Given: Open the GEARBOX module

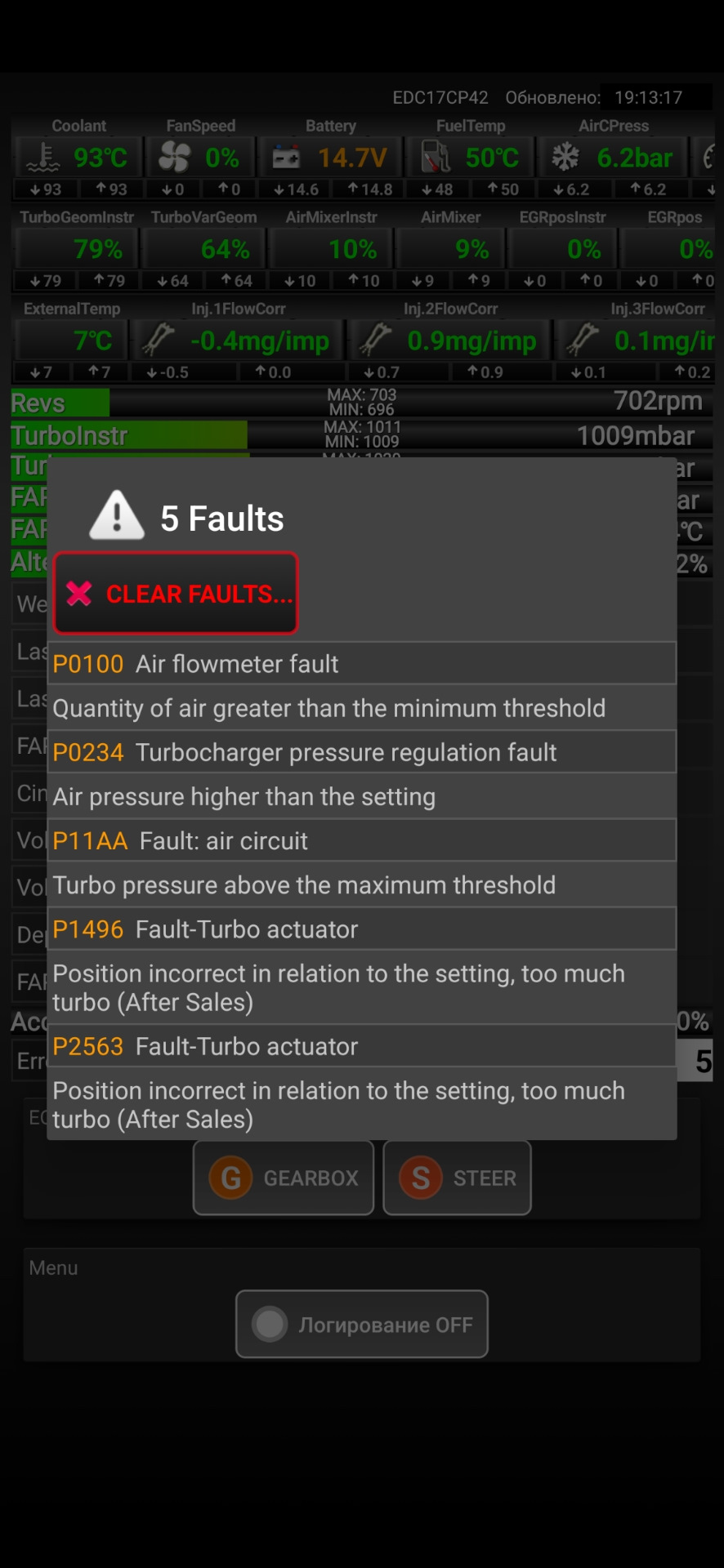Looking at the screenshot, I should (284, 1178).
